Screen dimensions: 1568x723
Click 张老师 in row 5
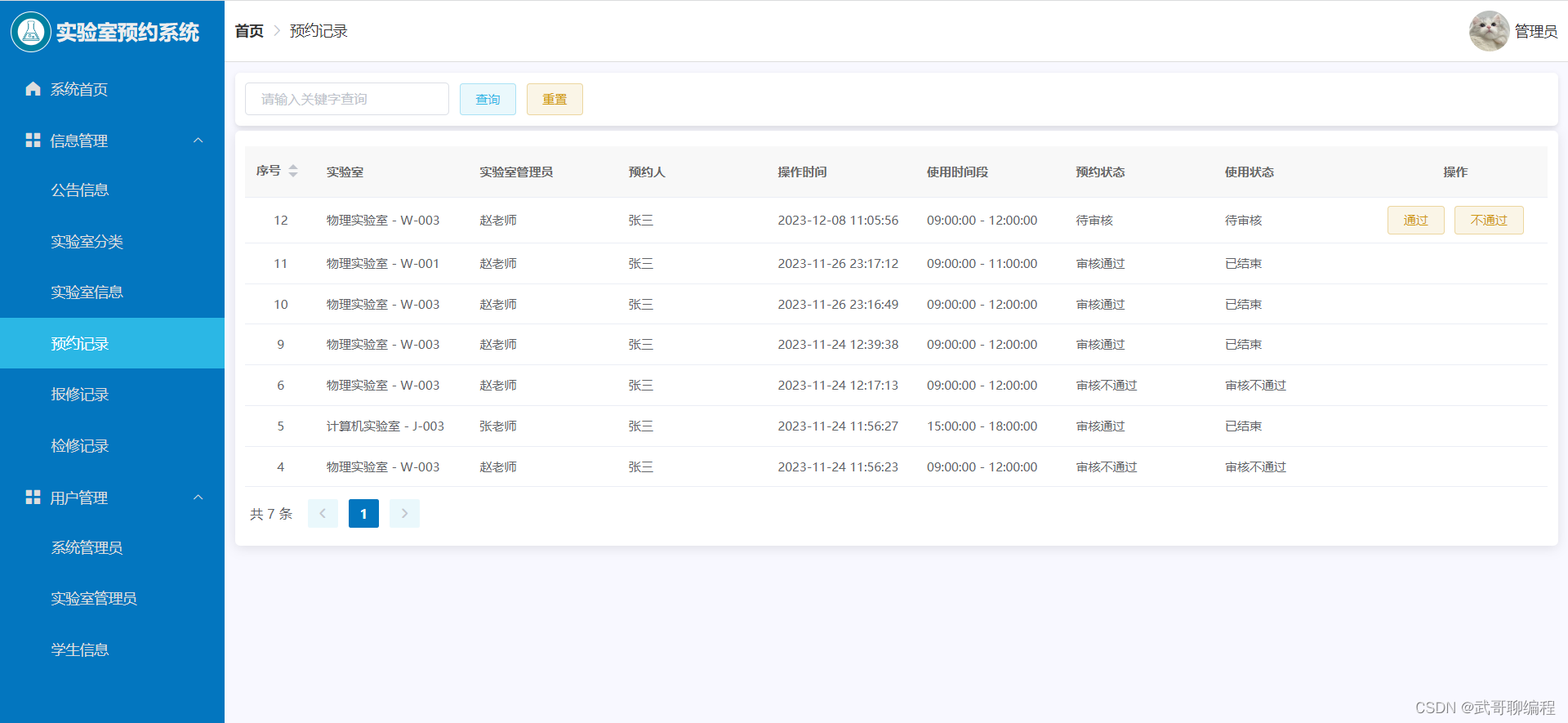click(x=498, y=426)
